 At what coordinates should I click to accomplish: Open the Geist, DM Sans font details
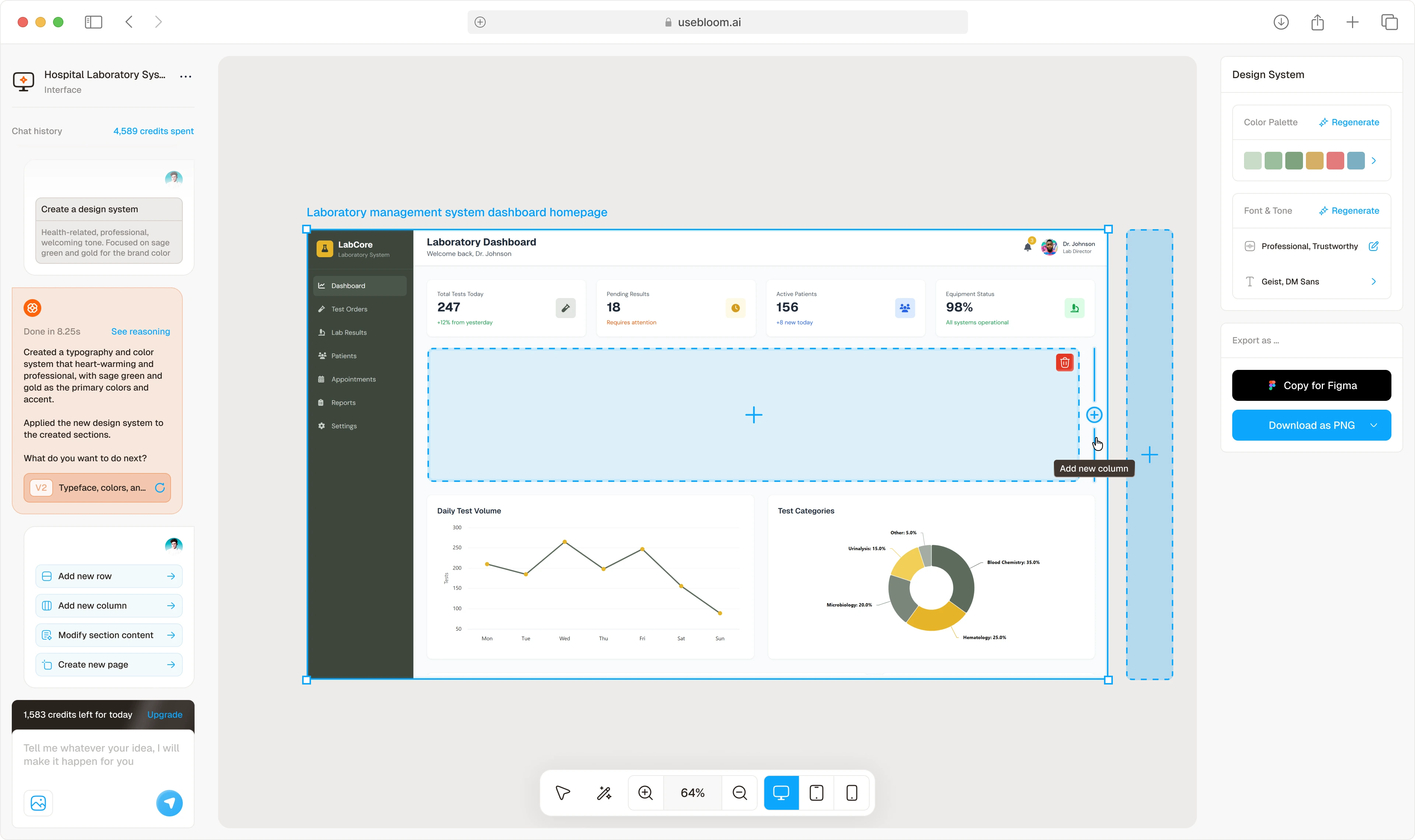(x=1374, y=281)
